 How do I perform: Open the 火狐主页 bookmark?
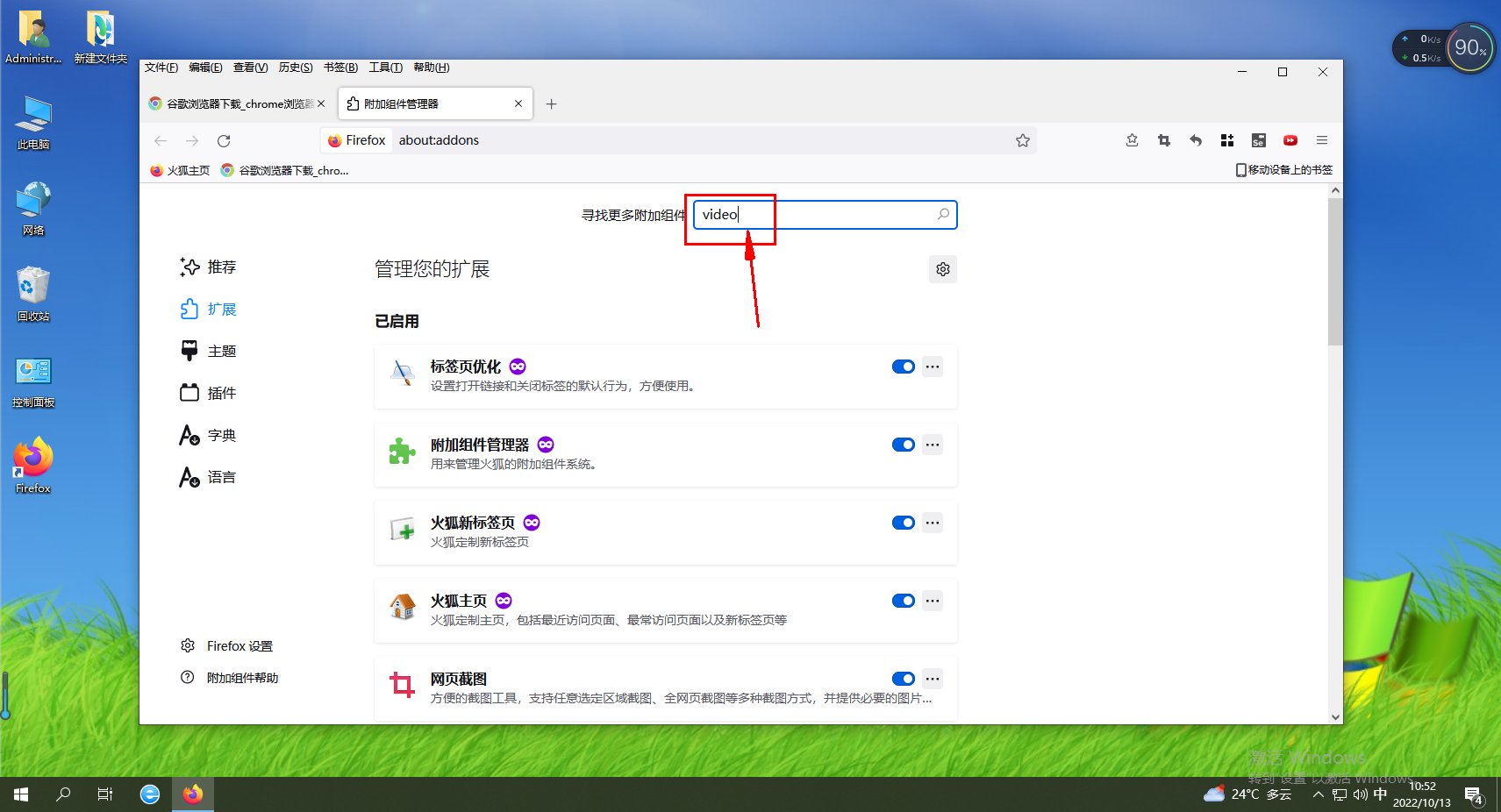pos(180,170)
